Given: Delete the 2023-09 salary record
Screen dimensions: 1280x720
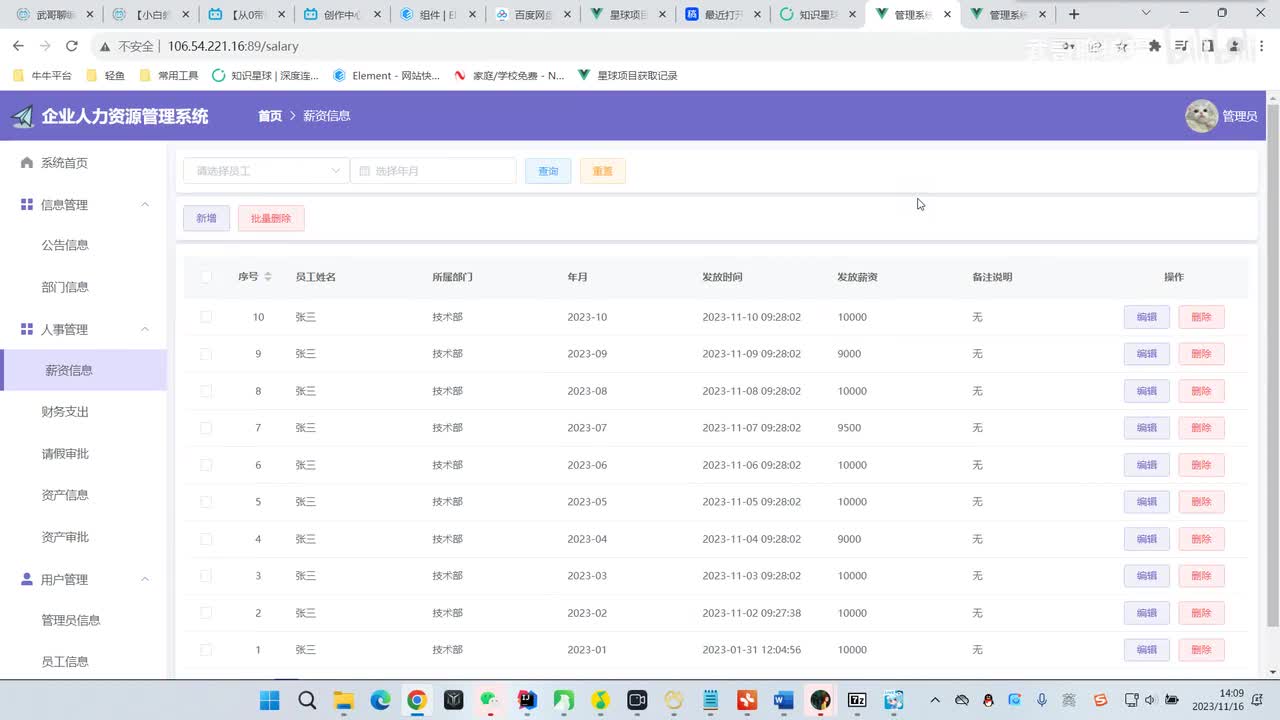Looking at the screenshot, I should 1201,354.
